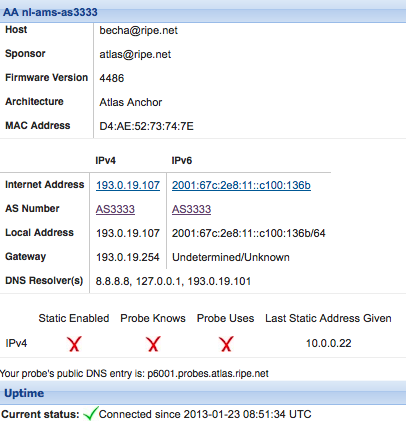Select the sponsor email atlas@ripe.net
This screenshot has height=431, width=406.
coord(135,54)
